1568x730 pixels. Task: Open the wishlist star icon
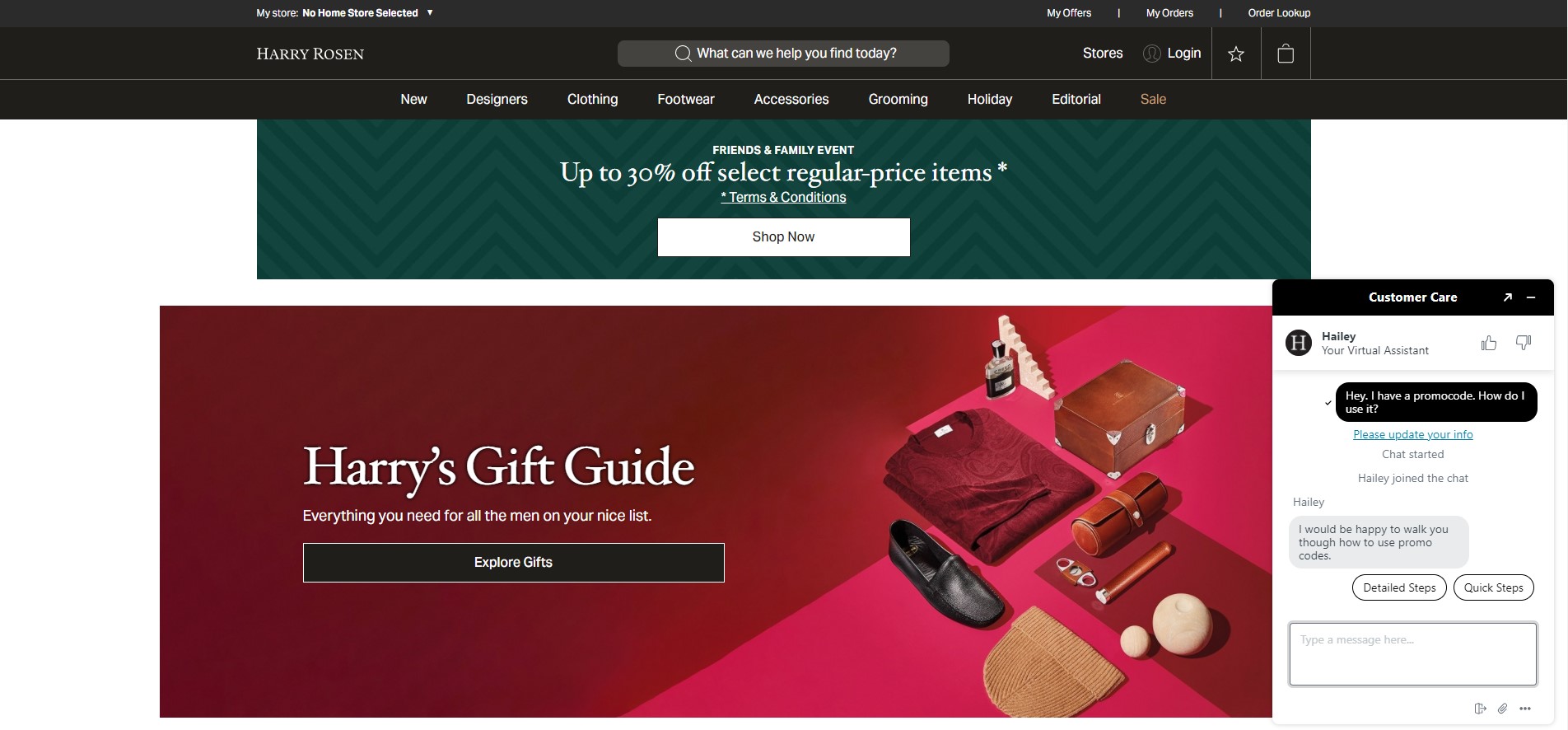tap(1236, 54)
